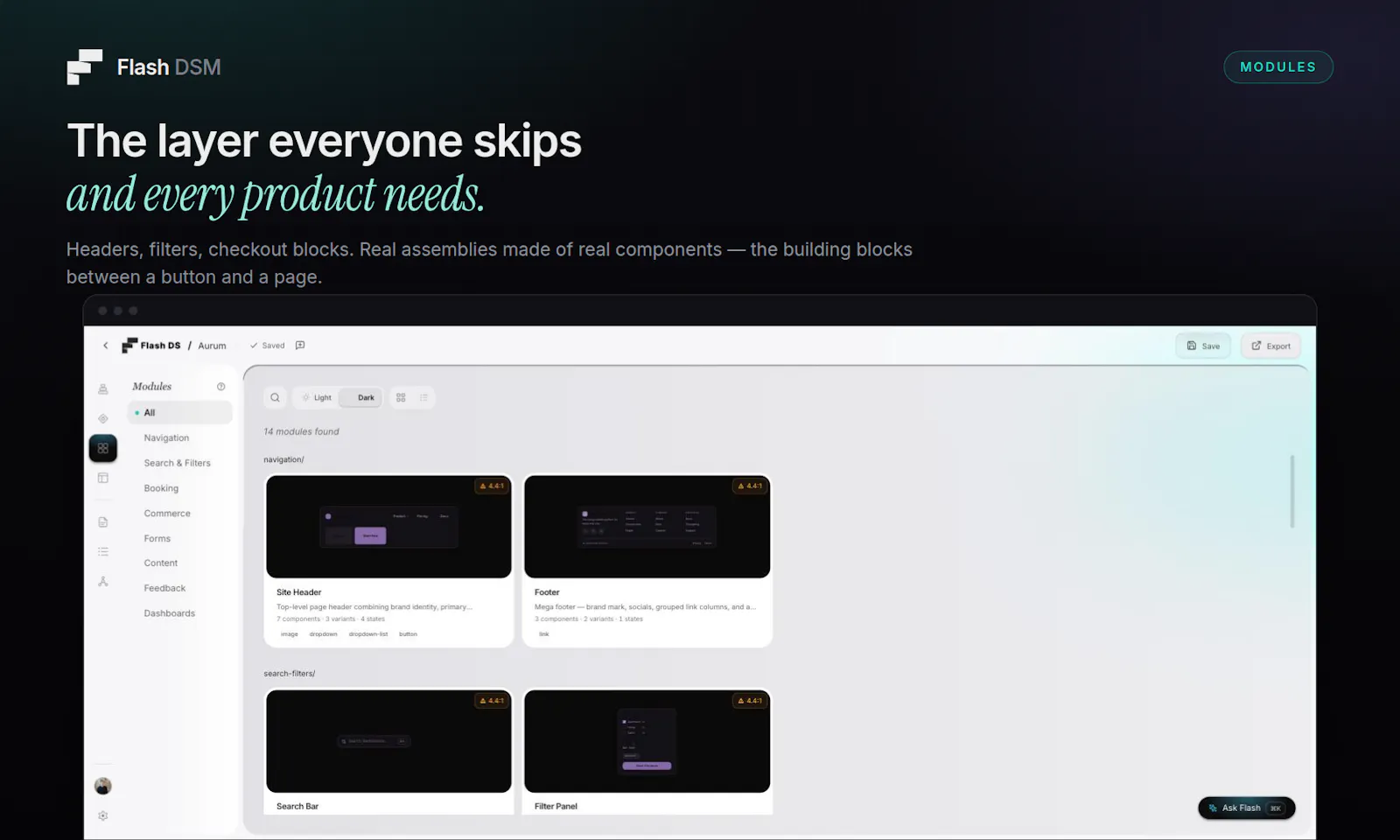Click the Export button

click(1270, 346)
